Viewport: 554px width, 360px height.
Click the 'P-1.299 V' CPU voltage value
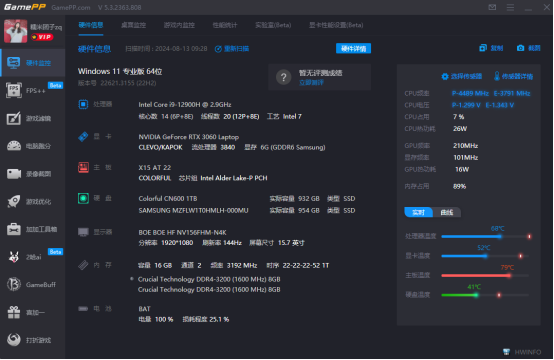pos(466,105)
